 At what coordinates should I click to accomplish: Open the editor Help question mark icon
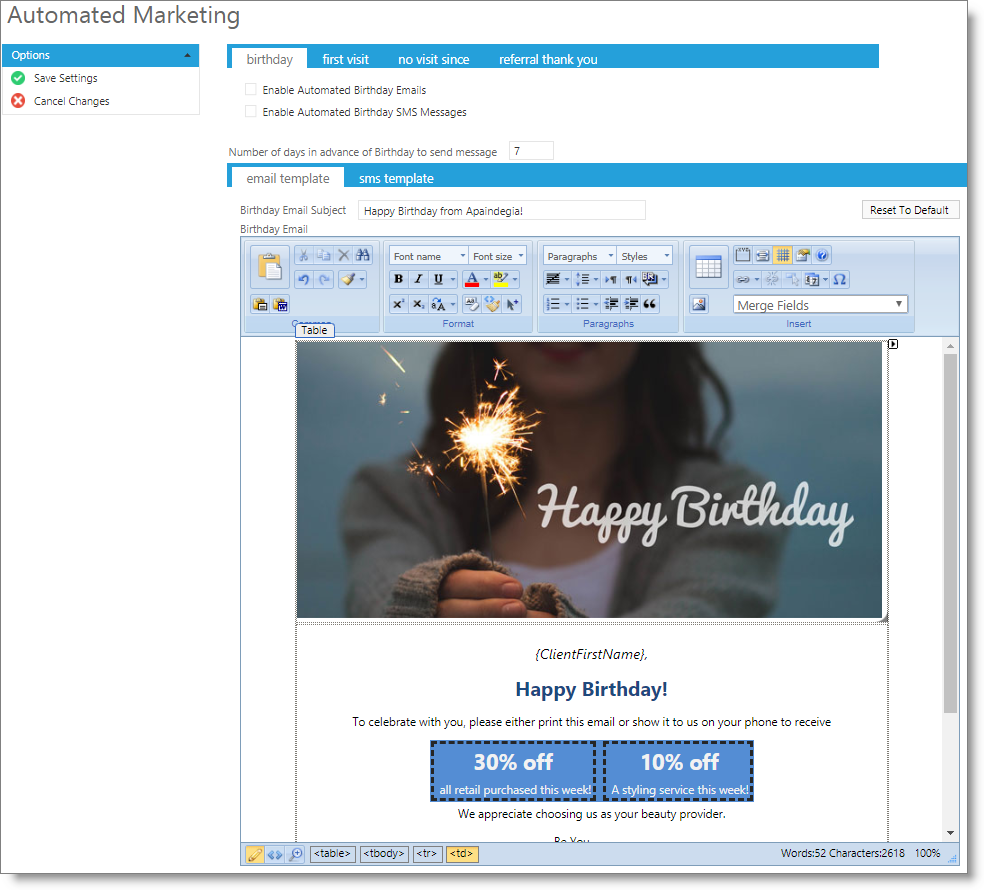pos(822,255)
